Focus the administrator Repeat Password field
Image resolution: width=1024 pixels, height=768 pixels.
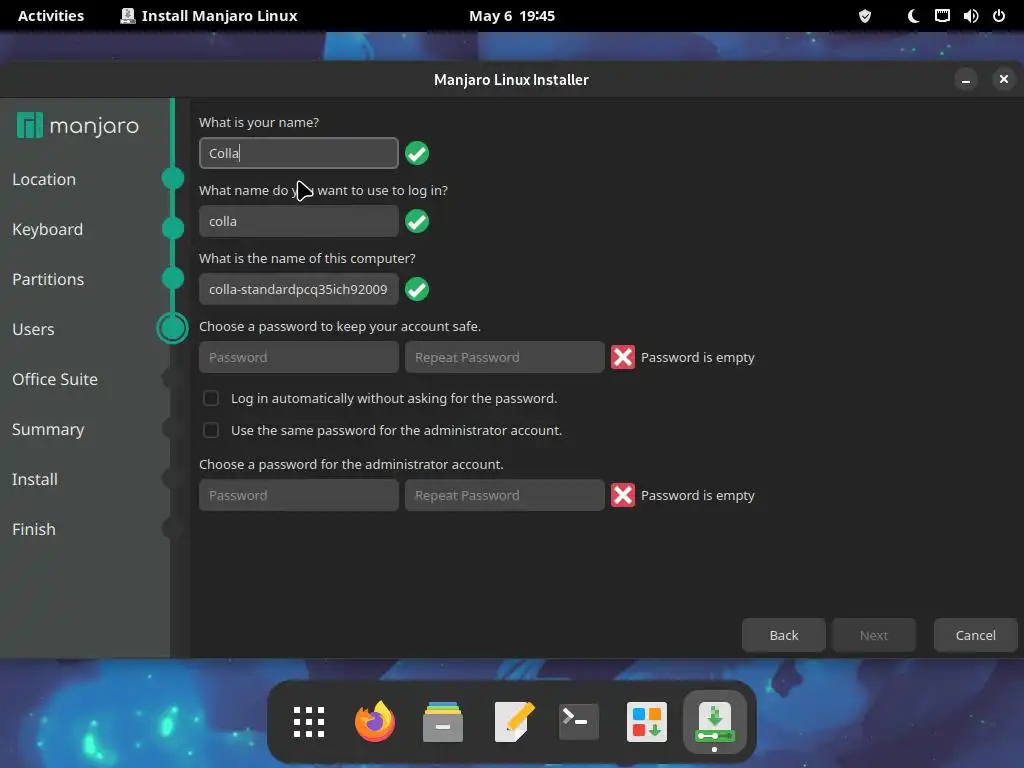tap(504, 495)
